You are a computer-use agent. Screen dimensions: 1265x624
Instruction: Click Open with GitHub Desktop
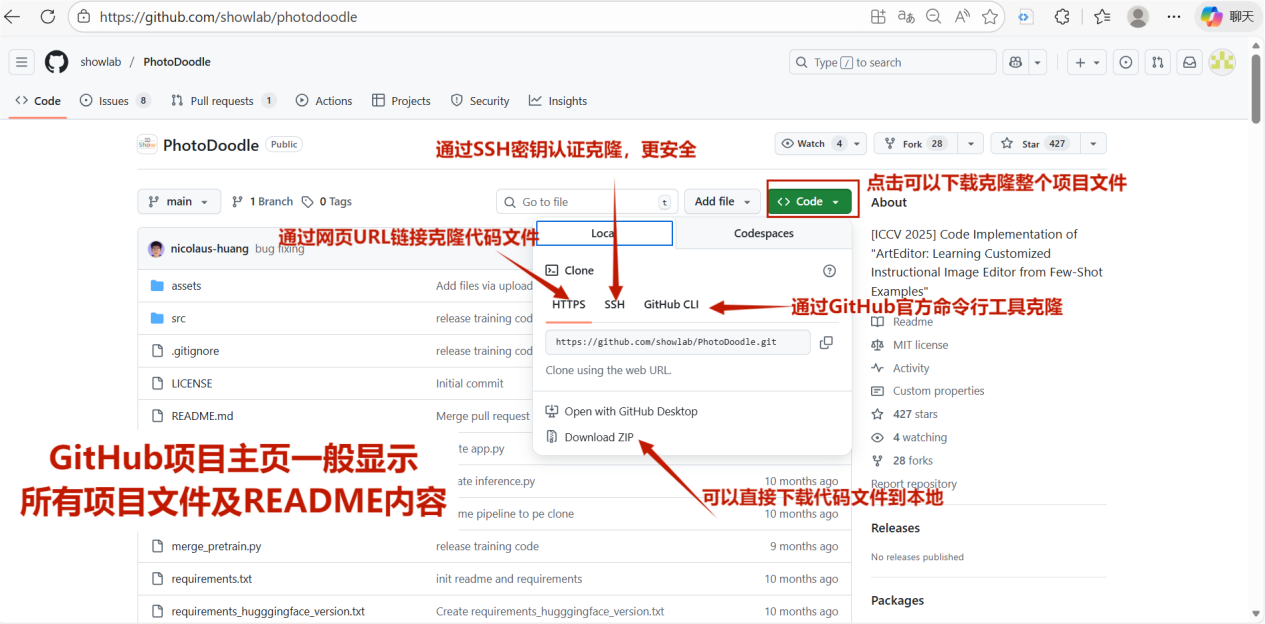pyautogui.click(x=630, y=411)
